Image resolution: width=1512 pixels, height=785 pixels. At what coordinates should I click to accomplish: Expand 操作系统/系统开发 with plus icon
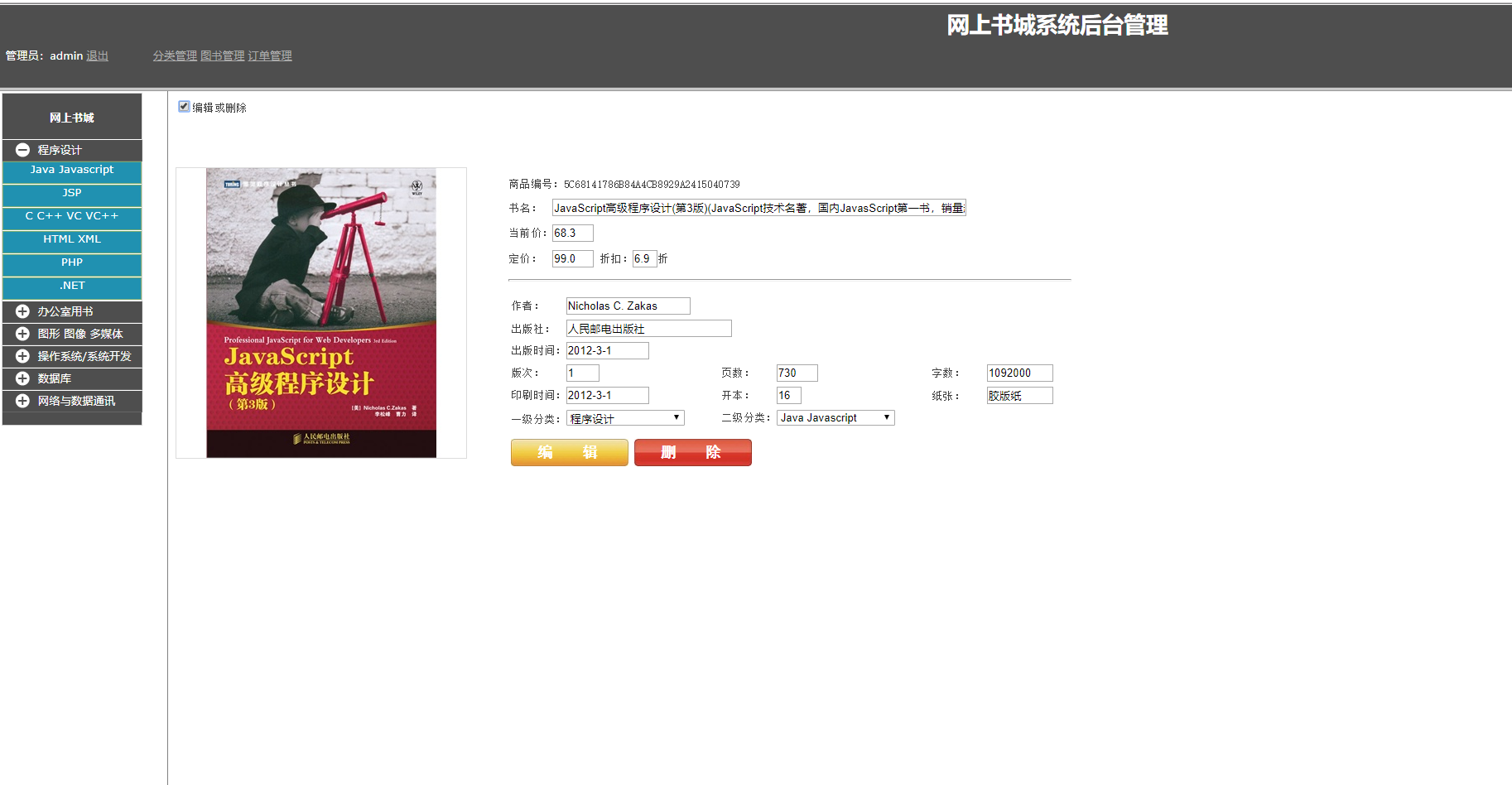pyautogui.click(x=22, y=356)
